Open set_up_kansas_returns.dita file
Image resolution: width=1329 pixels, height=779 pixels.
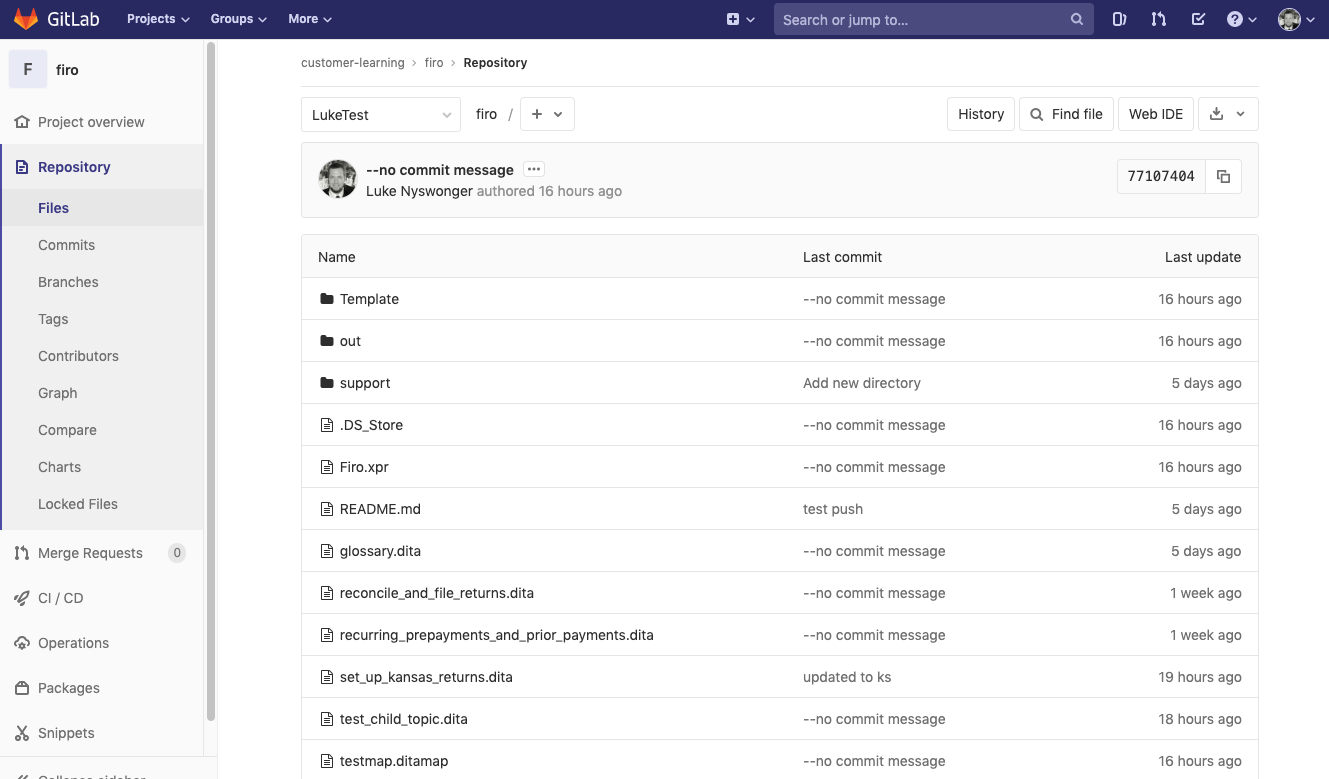point(426,677)
